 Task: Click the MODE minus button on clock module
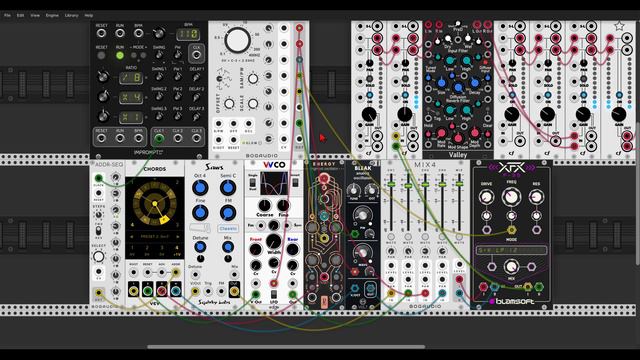[x=133, y=55]
